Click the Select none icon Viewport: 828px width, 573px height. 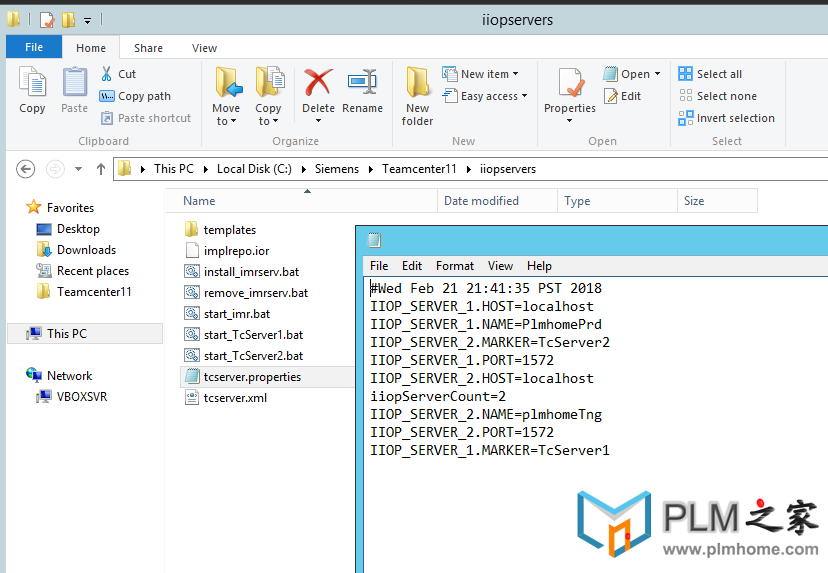tap(685, 96)
